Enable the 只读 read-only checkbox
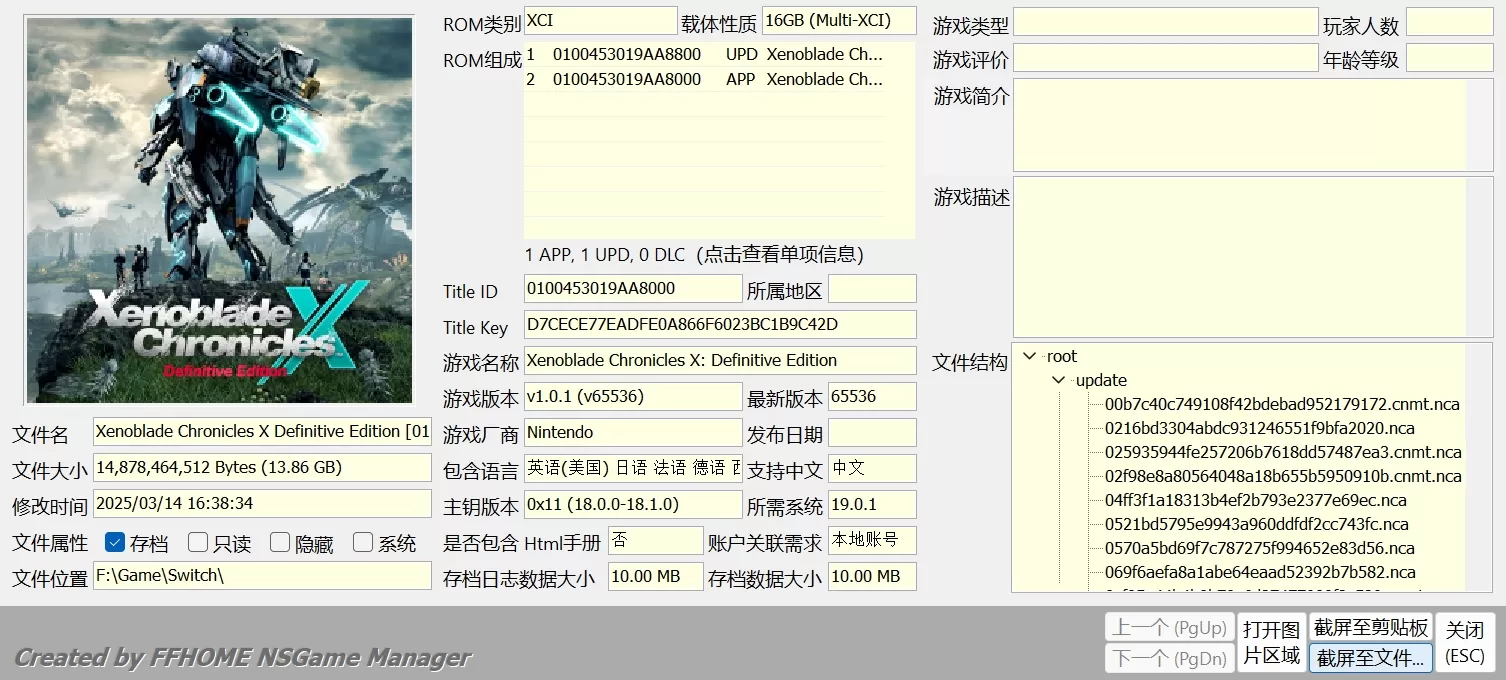1506x680 pixels. [x=198, y=543]
